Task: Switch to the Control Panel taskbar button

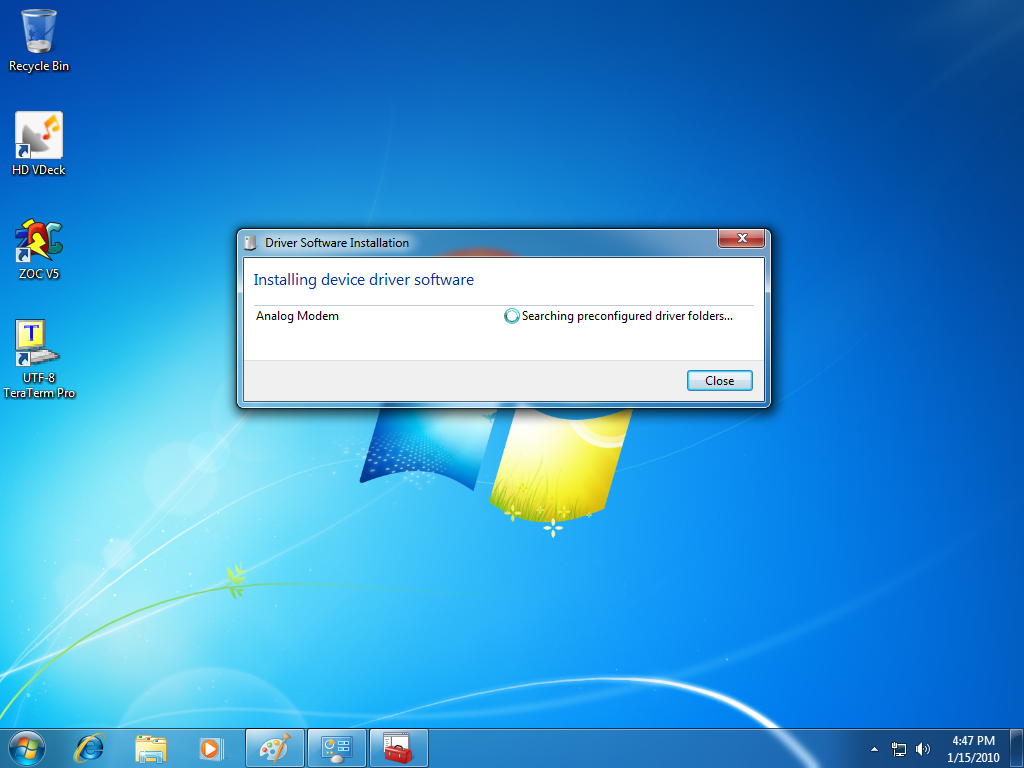Action: [x=337, y=748]
